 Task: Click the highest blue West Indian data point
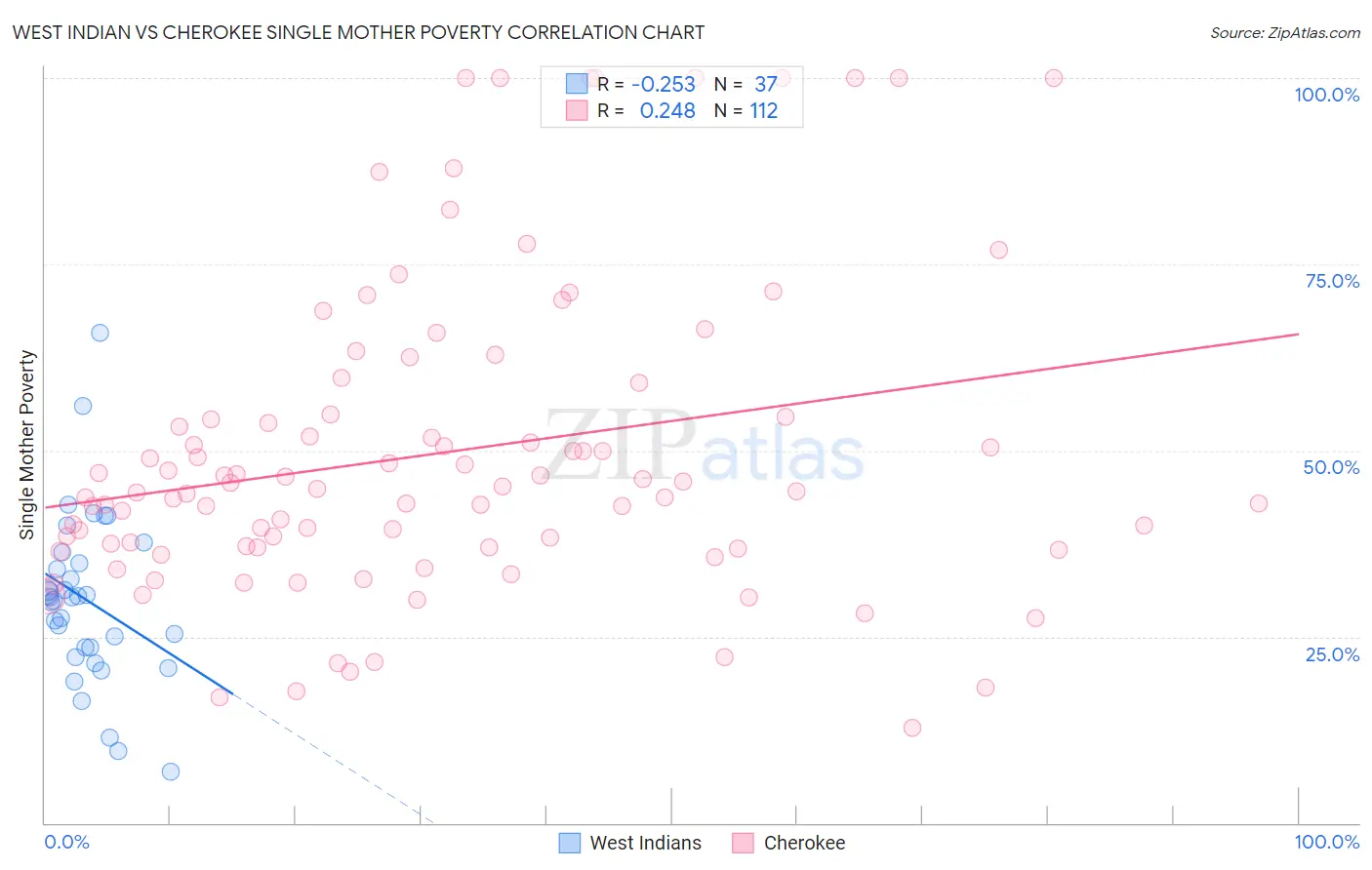point(100,333)
